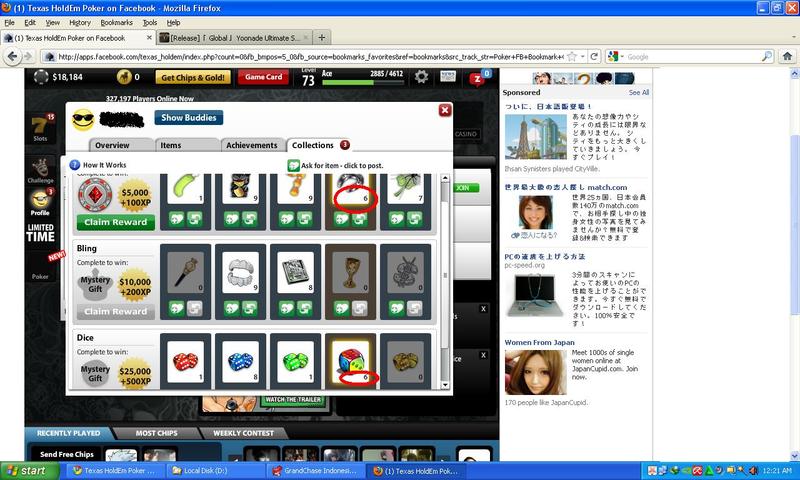Click the collections list scroll down arrow

[445, 385]
